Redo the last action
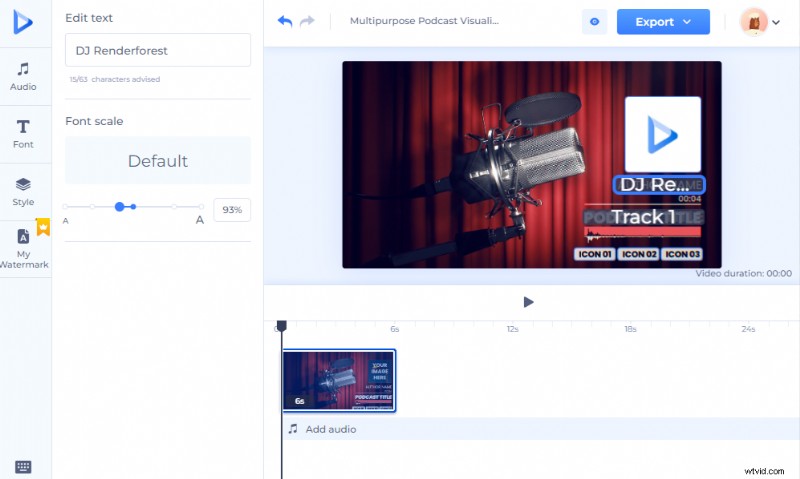Screen dimensions: 800x479 point(307,21)
